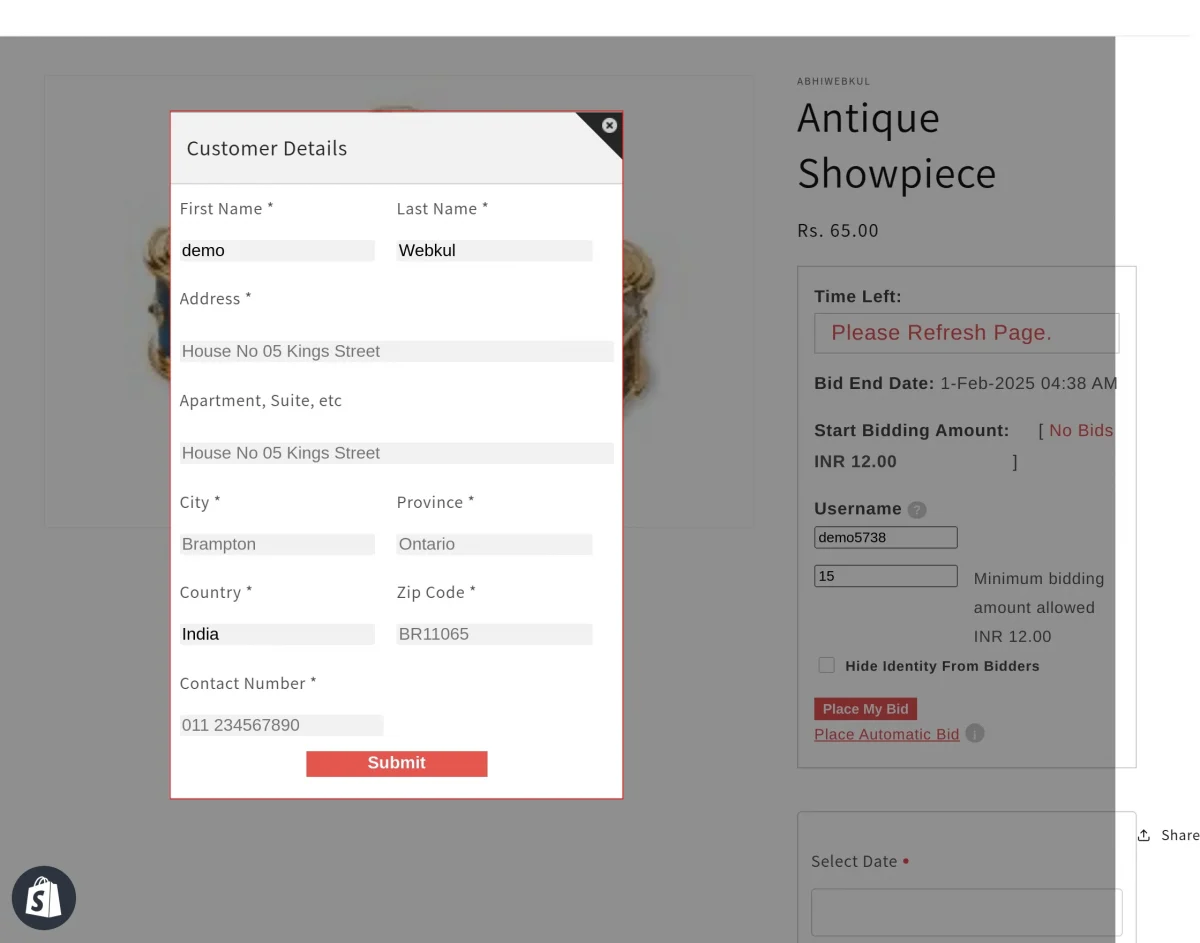Select the username field demo5738

point(885,537)
